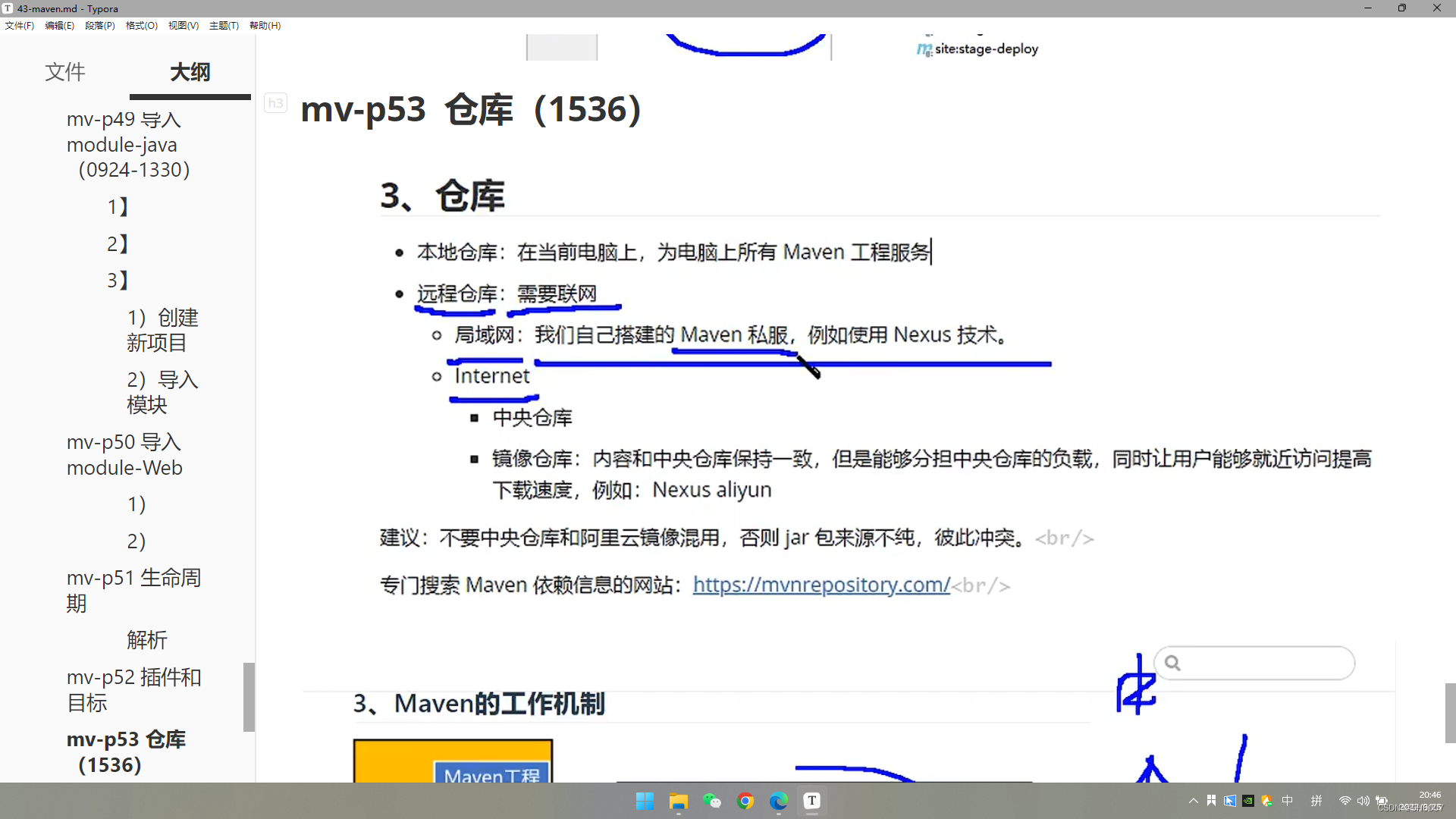This screenshot has width=1456, height=819.
Task: Toggle Chinese/English input with the 中 indicator
Action: point(1287,800)
